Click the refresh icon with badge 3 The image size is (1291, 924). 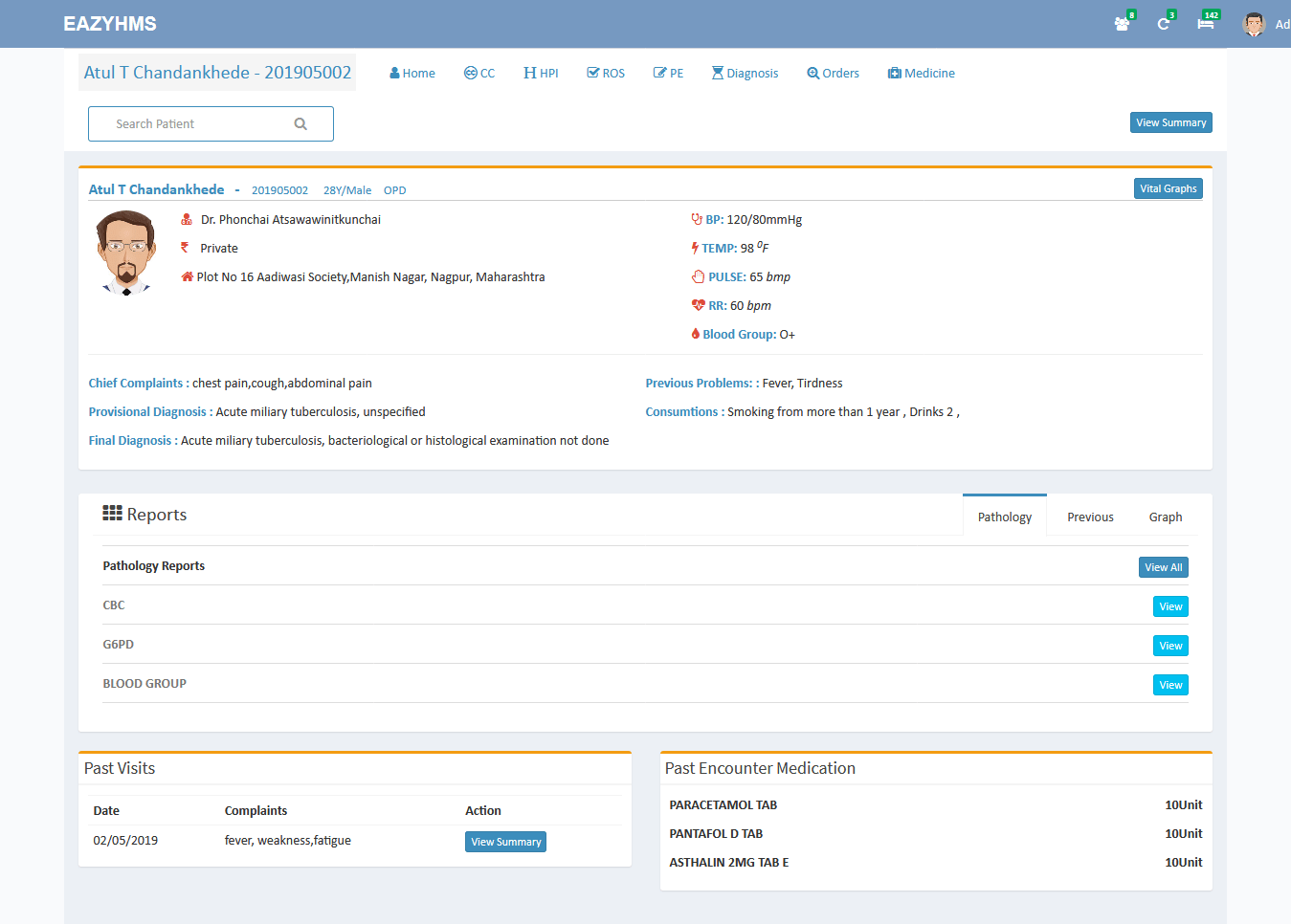[1164, 24]
